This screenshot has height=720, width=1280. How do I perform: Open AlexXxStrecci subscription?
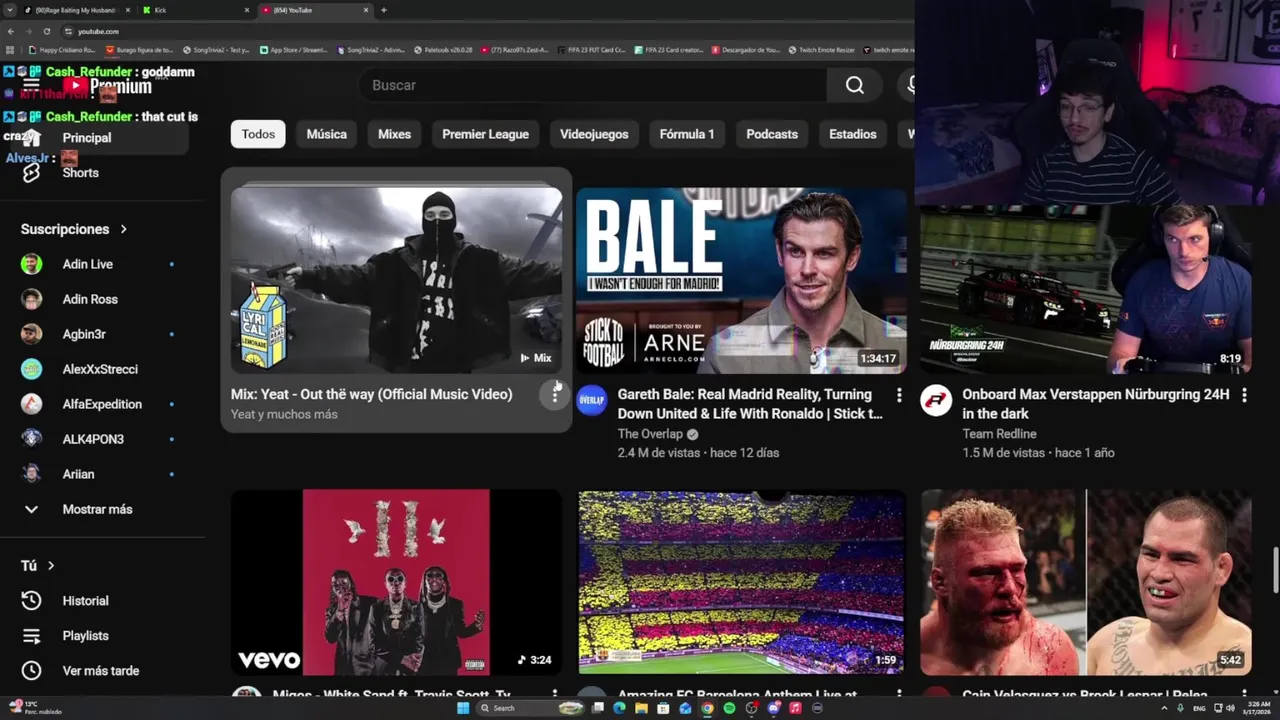[x=102, y=369]
